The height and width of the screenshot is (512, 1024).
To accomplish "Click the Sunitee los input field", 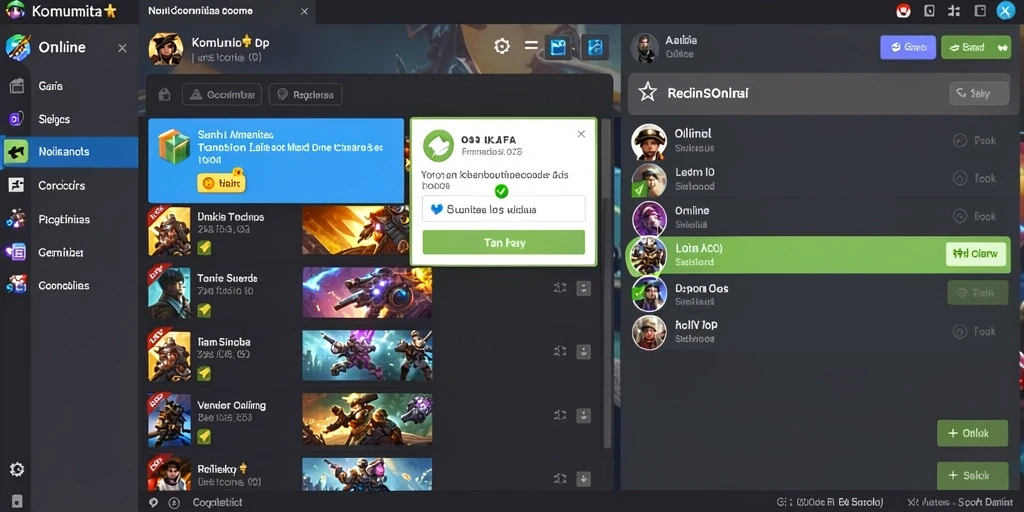I will pos(504,209).
